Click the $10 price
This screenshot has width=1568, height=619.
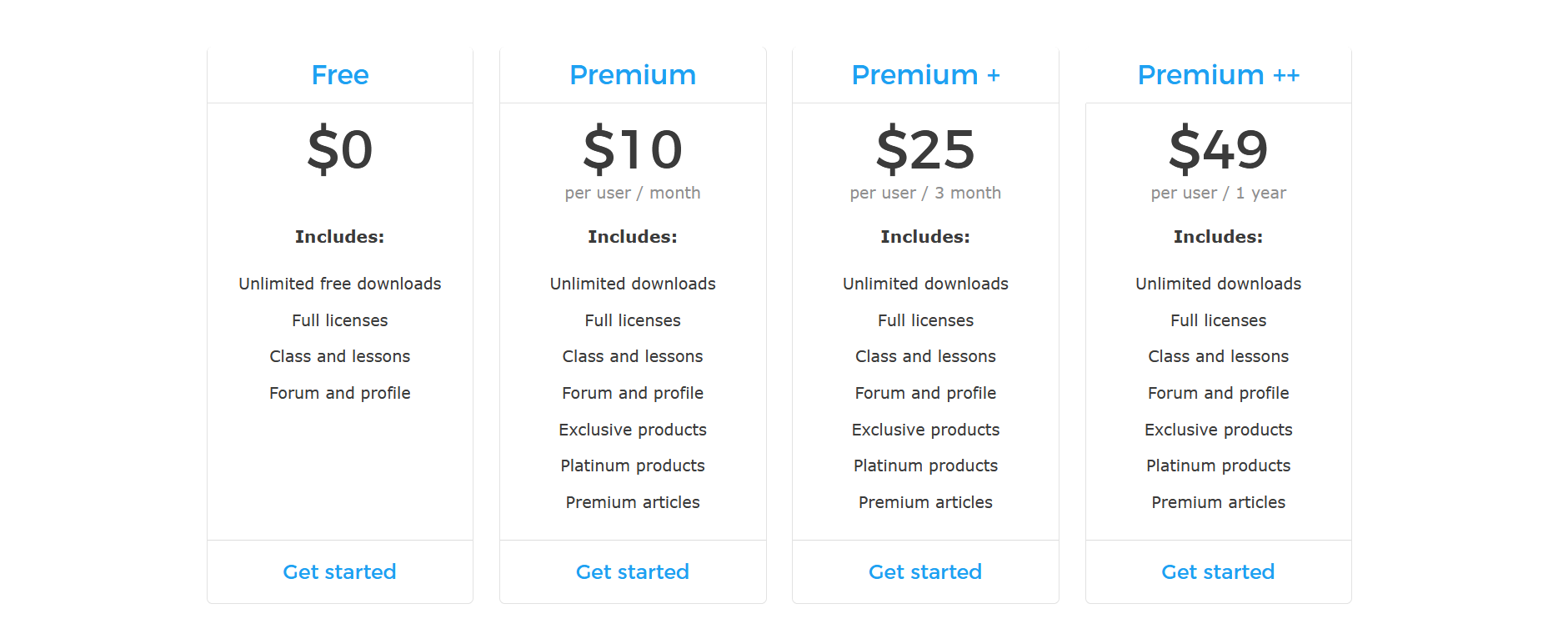[633, 150]
